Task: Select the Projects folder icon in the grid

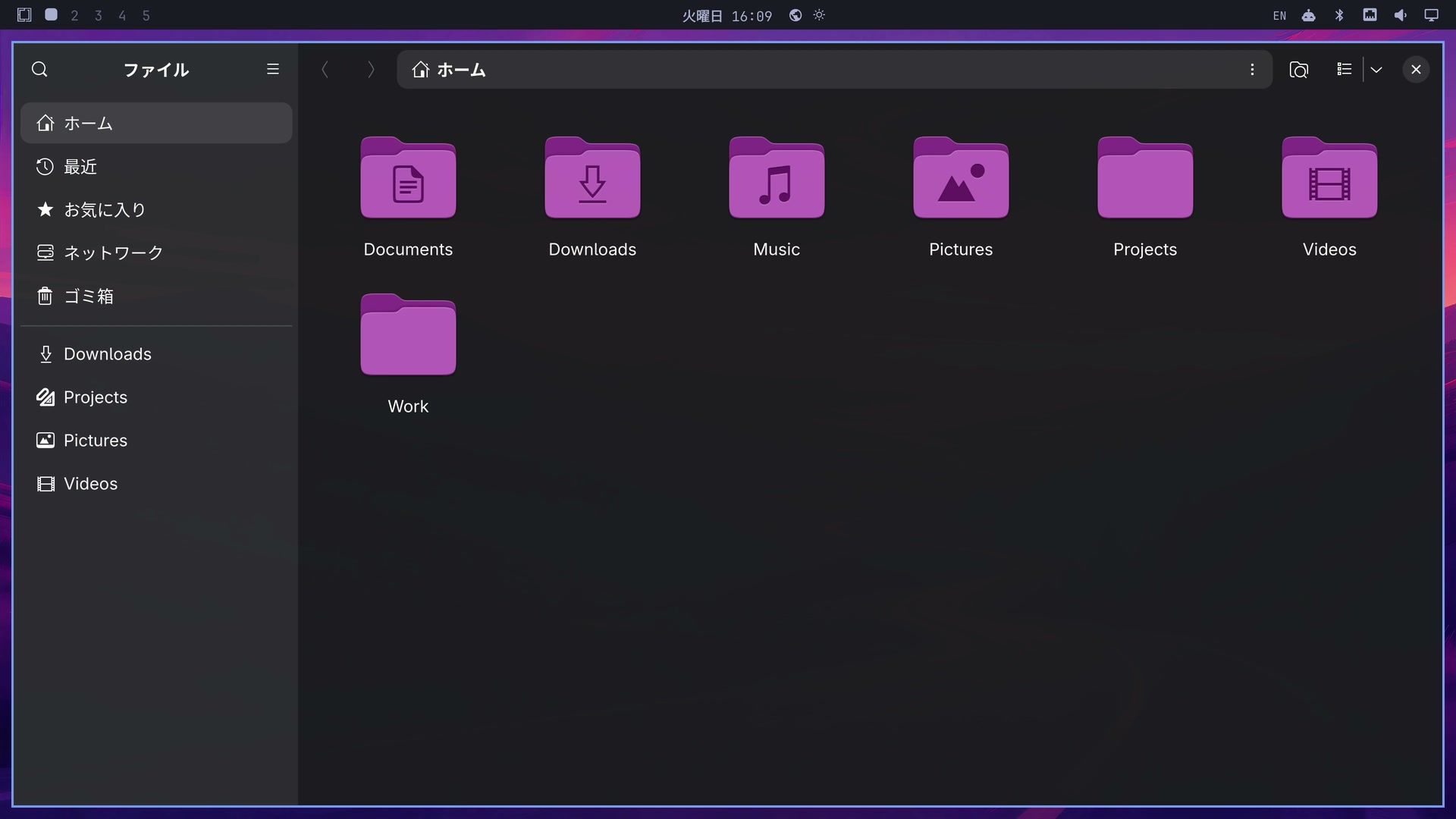Action: 1145,178
